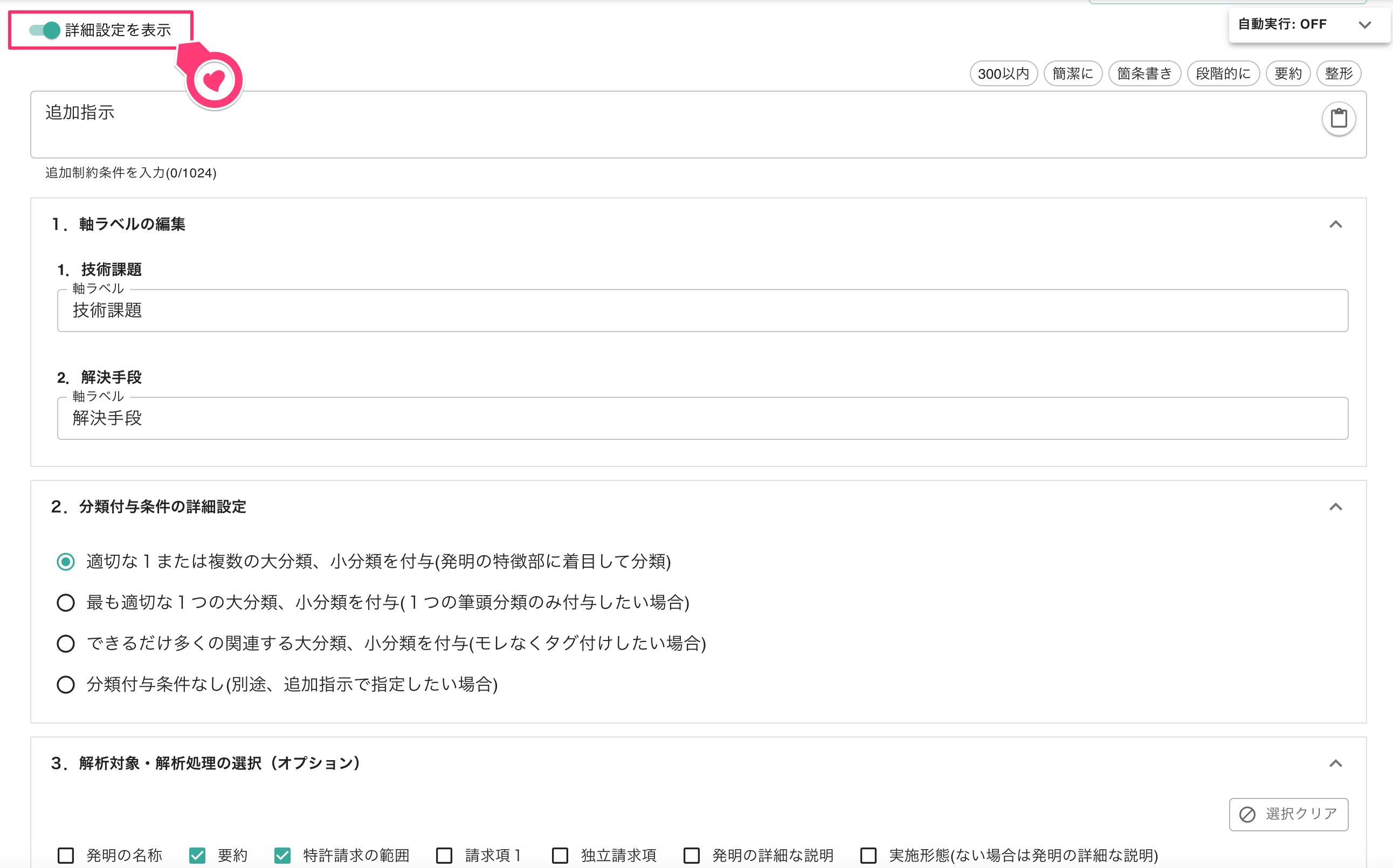Click the 箇条書き chip

tap(1144, 73)
